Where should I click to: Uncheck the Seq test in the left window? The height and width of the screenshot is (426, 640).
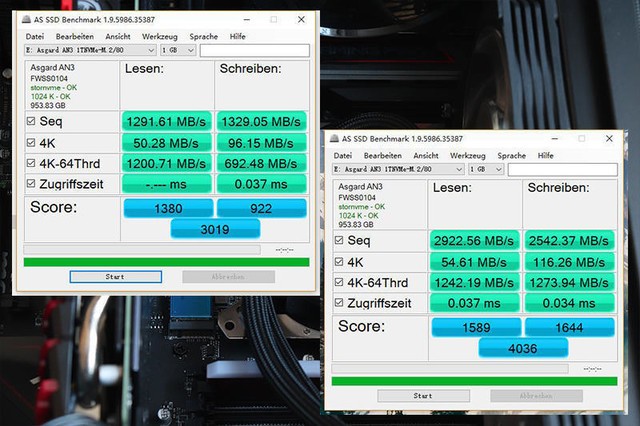31,121
